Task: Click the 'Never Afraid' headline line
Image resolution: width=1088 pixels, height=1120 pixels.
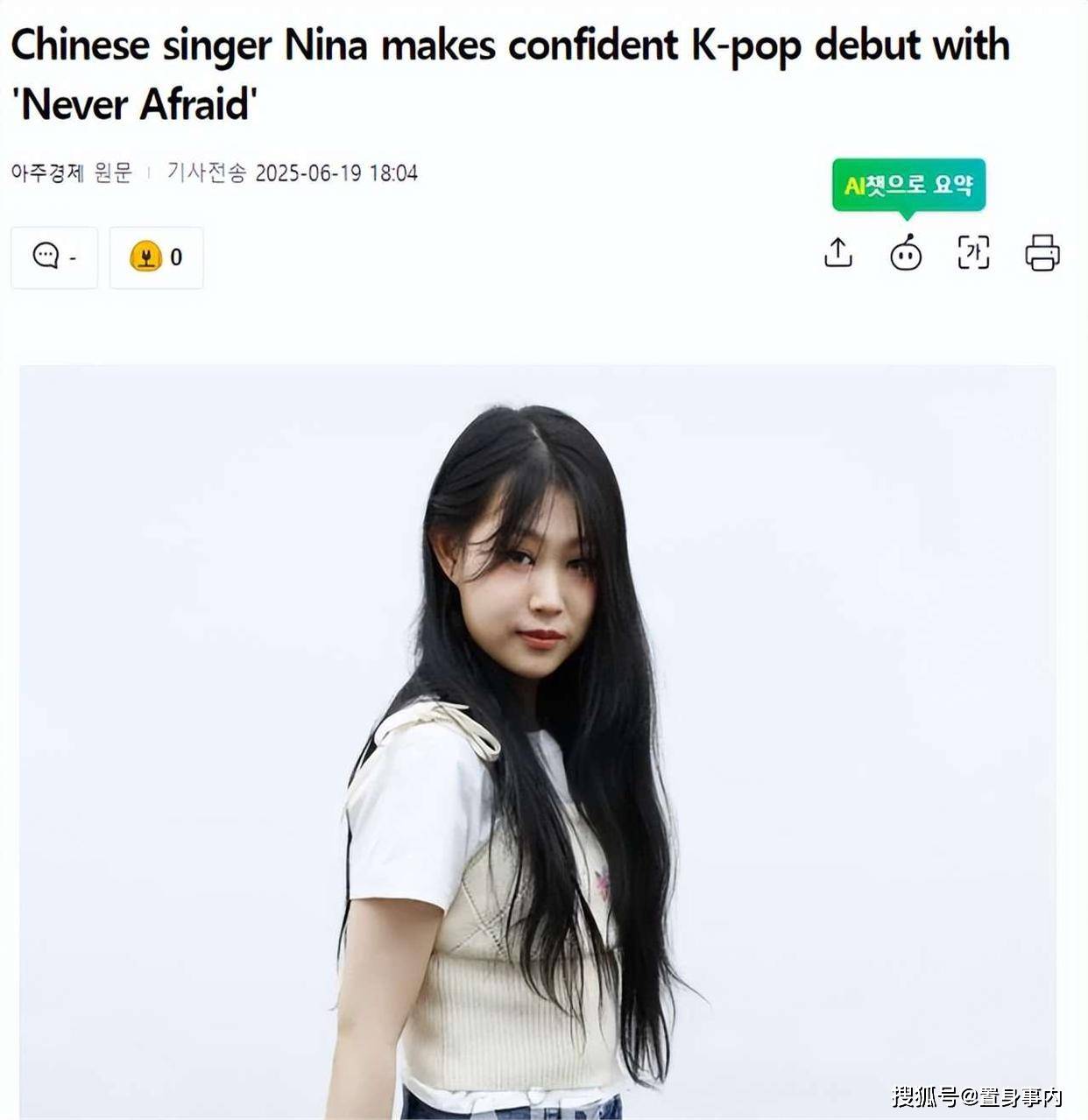Action: [134, 105]
